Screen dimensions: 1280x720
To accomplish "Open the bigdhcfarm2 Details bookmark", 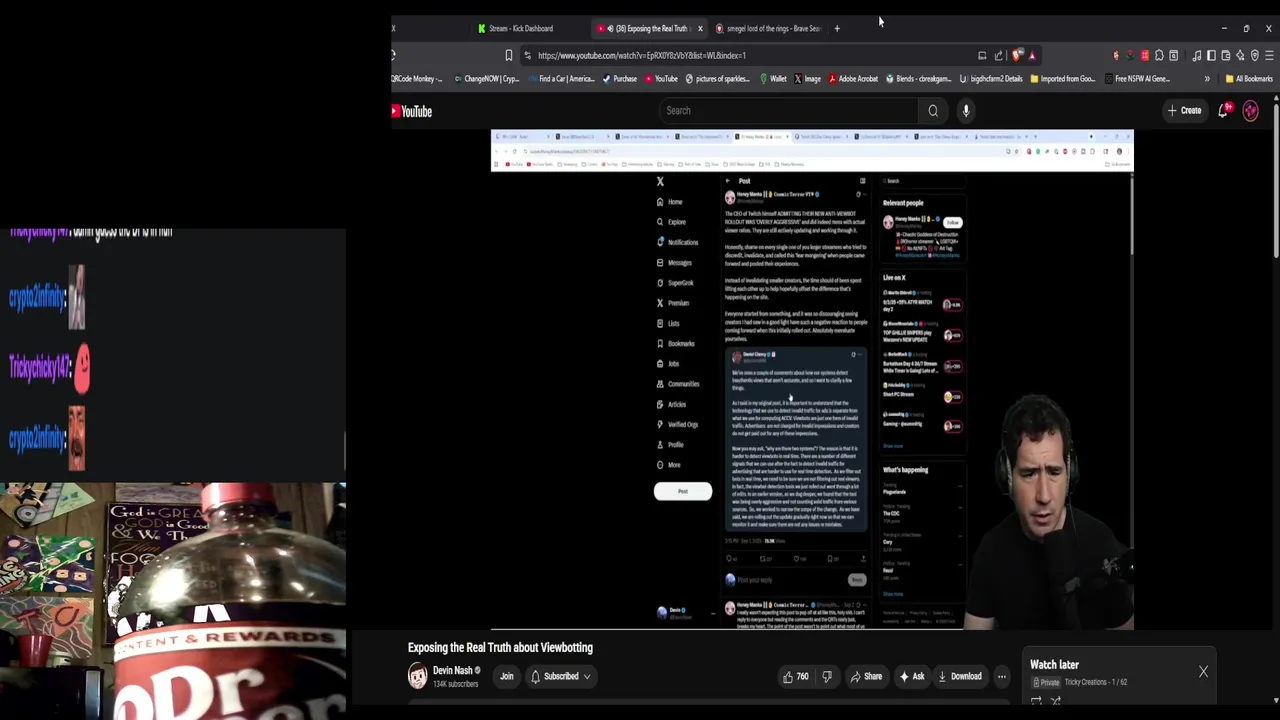I will coord(992,79).
